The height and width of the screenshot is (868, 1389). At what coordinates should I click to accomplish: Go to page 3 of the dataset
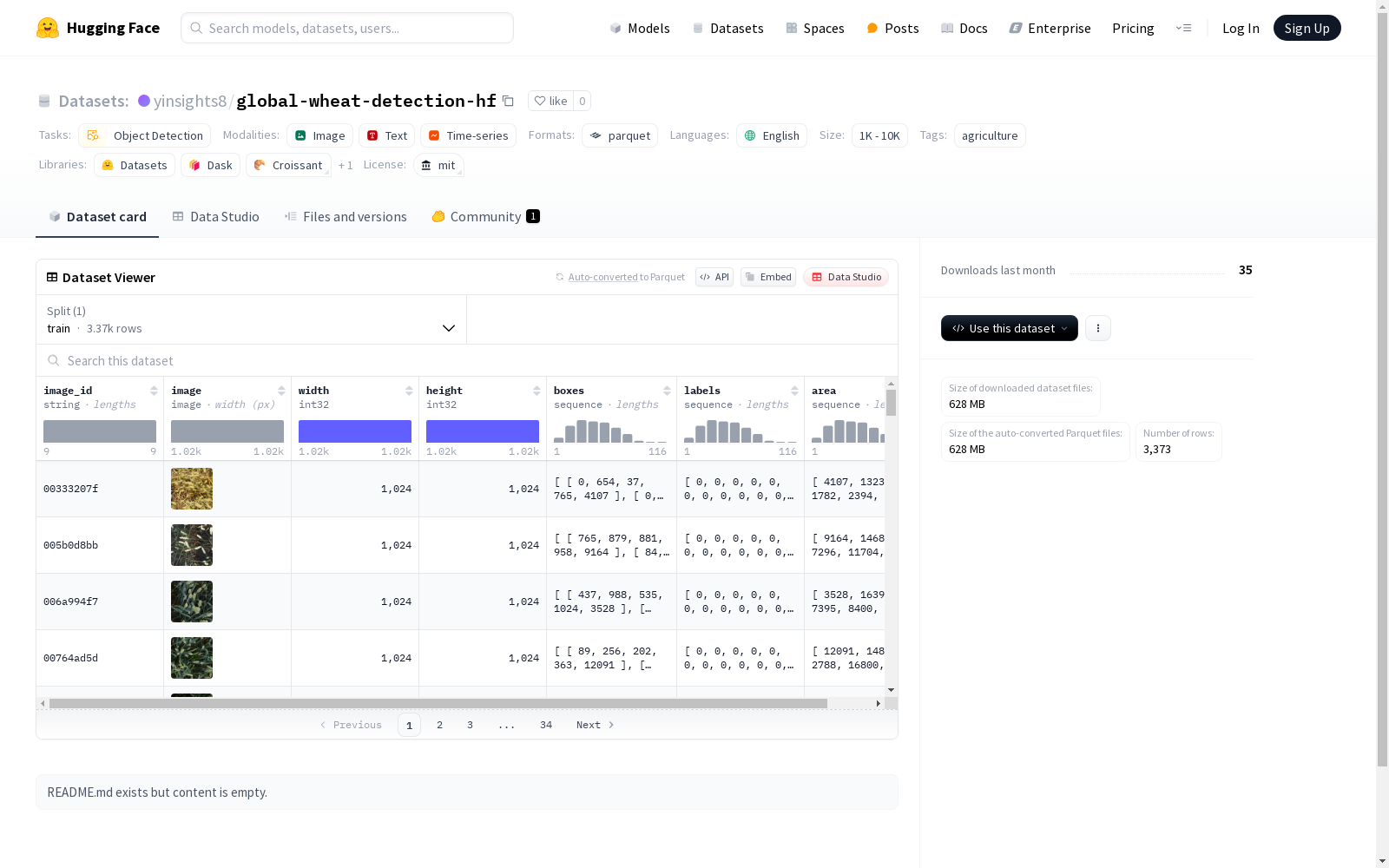pos(470,725)
